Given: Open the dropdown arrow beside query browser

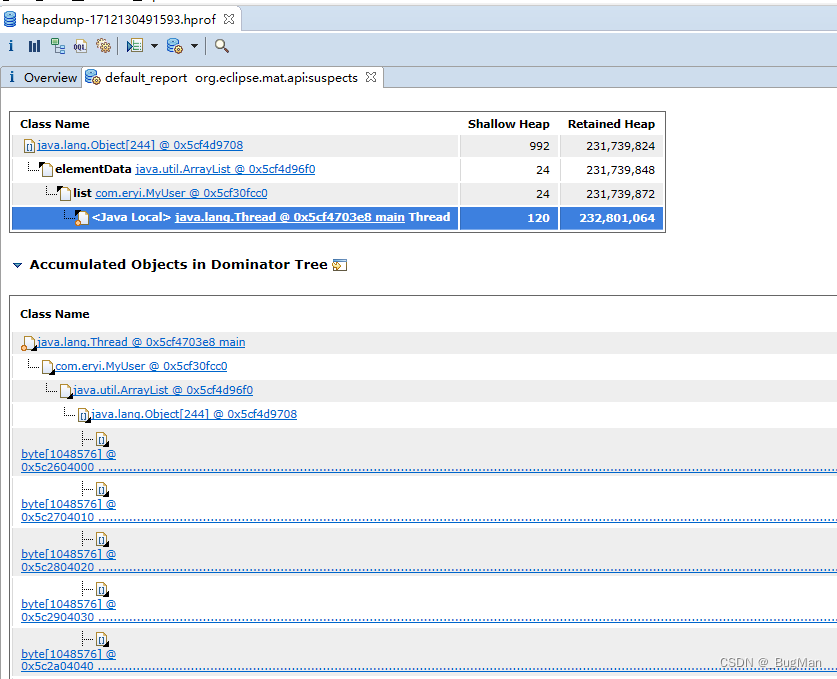Looking at the screenshot, I should click(x=194, y=46).
